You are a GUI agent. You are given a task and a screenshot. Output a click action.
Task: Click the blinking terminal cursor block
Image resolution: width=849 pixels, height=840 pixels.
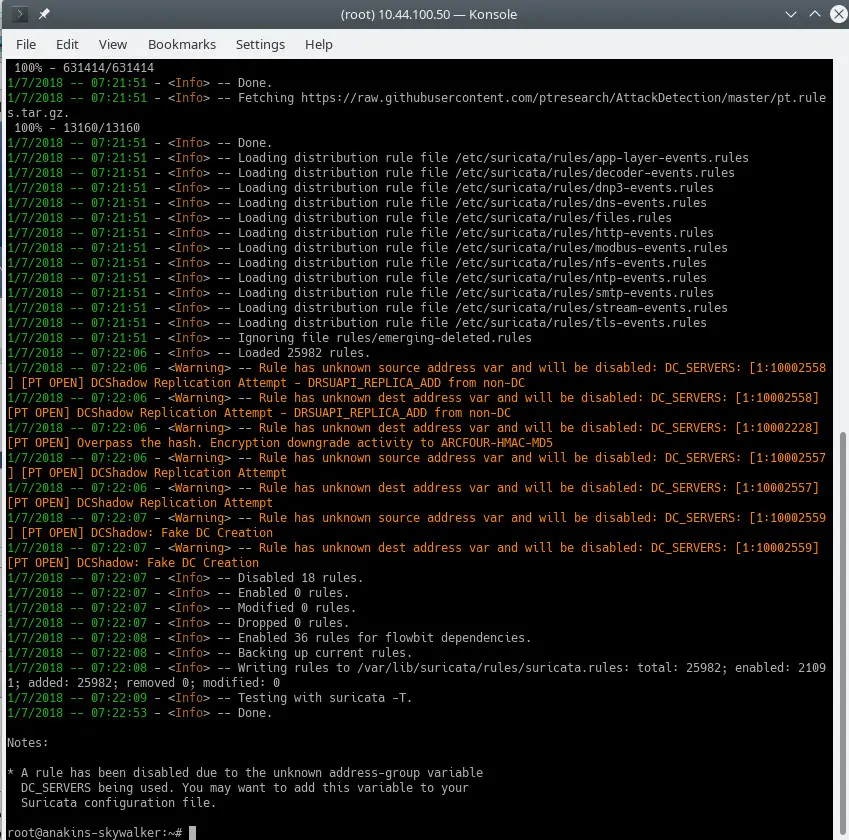(190, 830)
